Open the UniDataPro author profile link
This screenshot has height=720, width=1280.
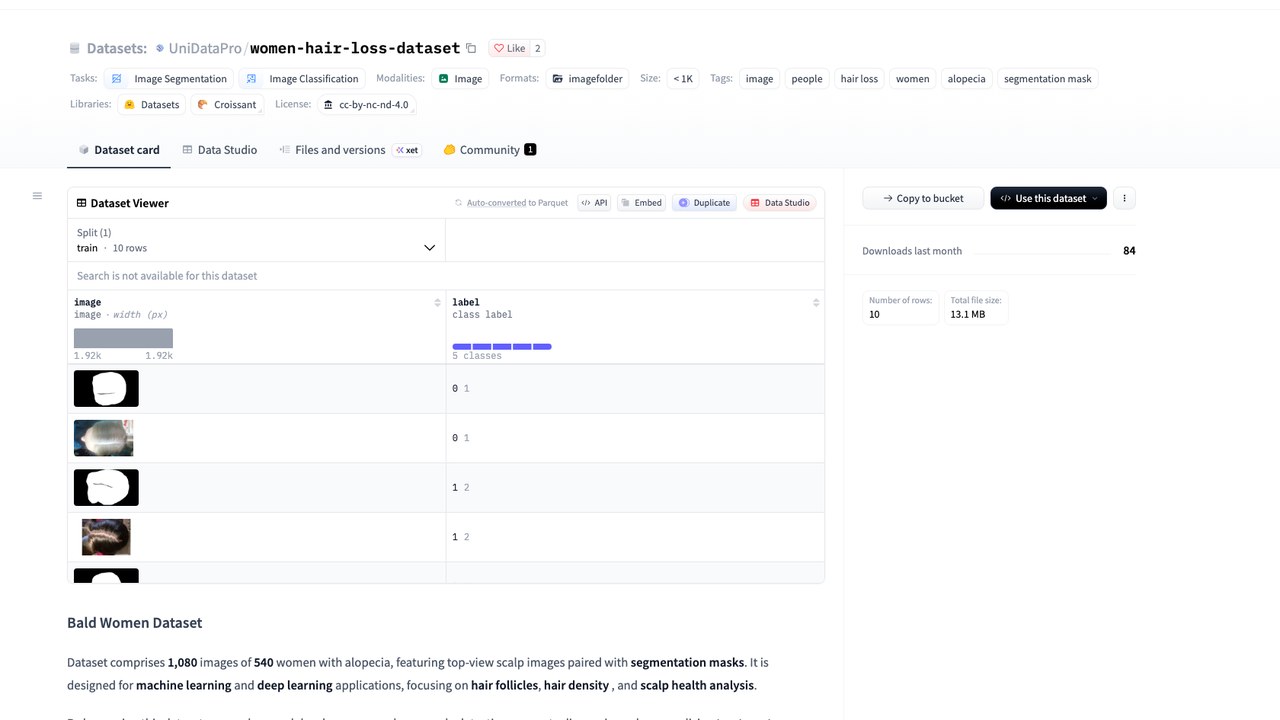(x=205, y=48)
